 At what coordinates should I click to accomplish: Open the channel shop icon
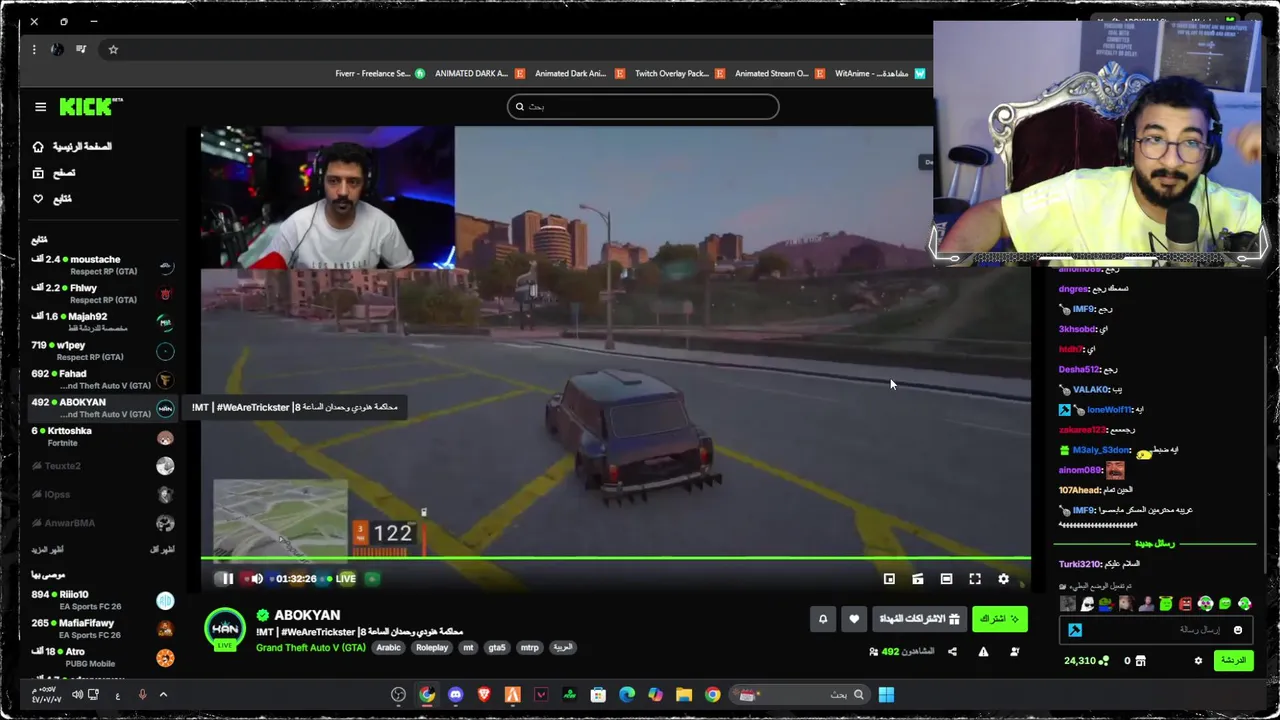(1140, 661)
